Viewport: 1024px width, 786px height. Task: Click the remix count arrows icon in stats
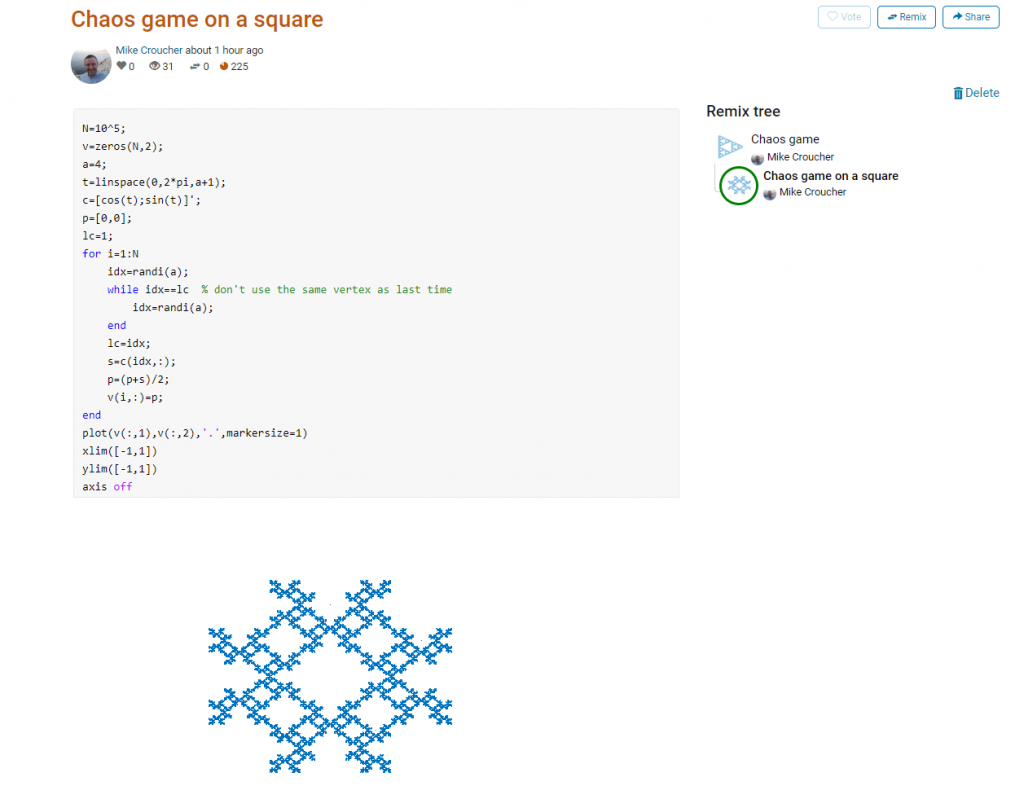pyautogui.click(x=194, y=67)
